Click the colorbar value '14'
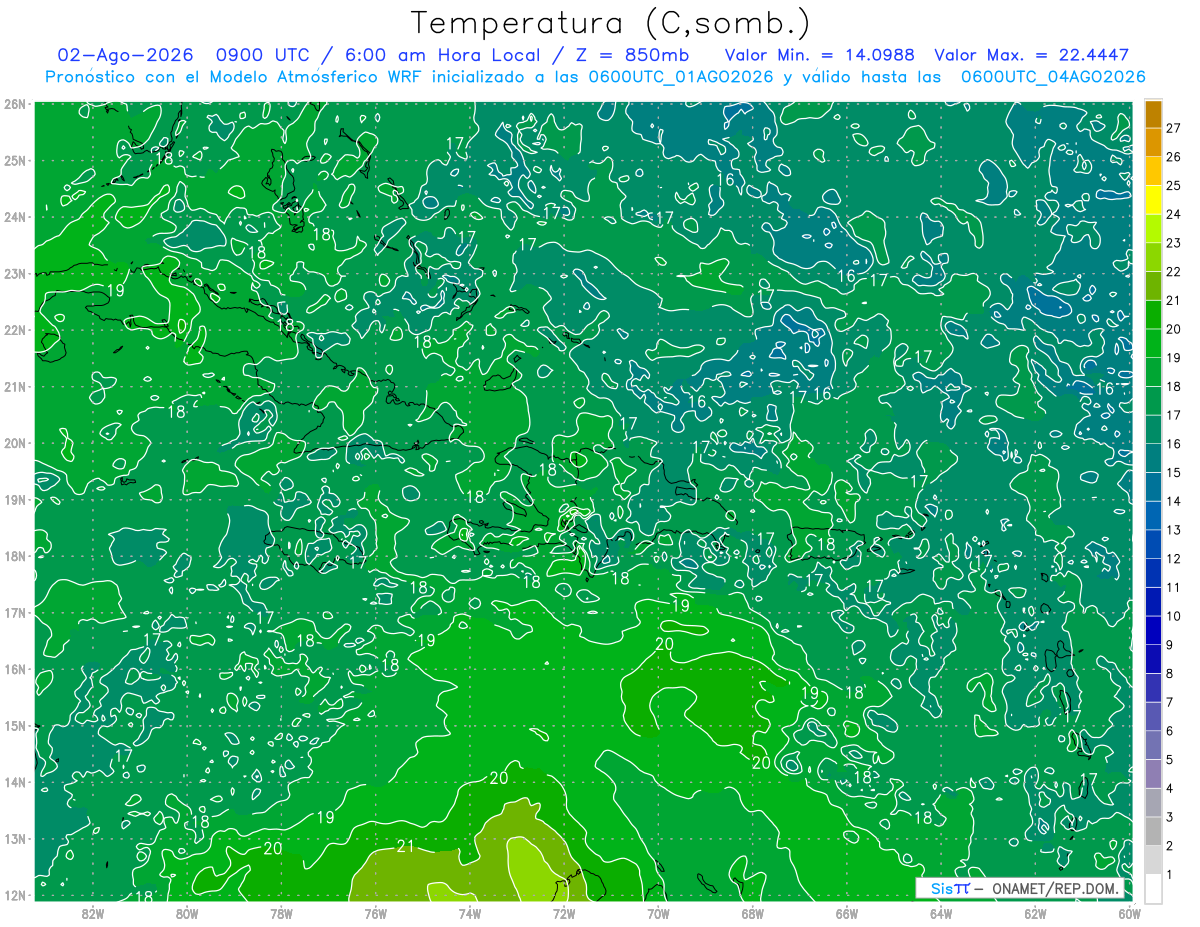 coord(1174,501)
